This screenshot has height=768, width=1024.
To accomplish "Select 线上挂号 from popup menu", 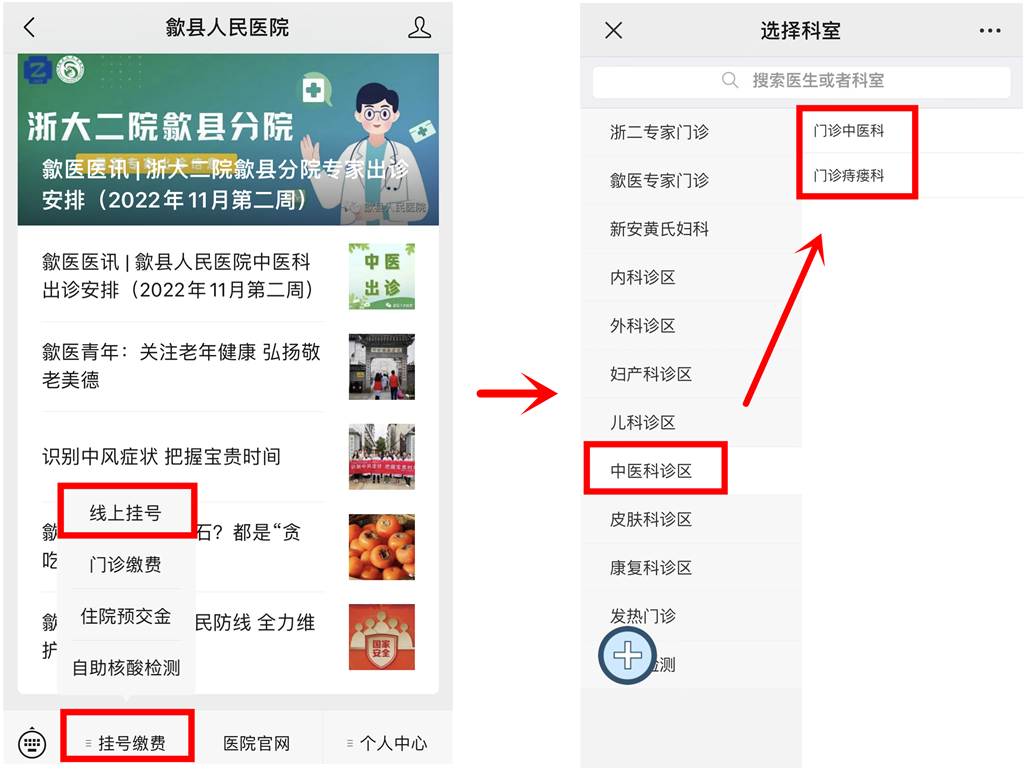I will click(x=125, y=513).
